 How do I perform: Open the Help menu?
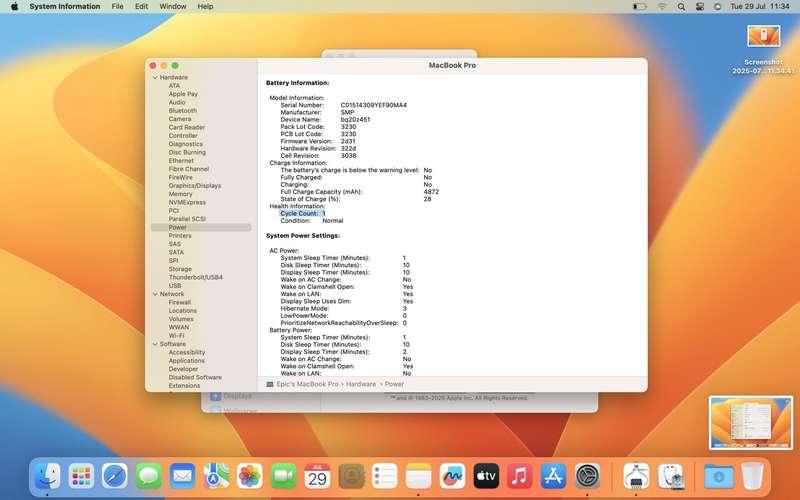205,7
